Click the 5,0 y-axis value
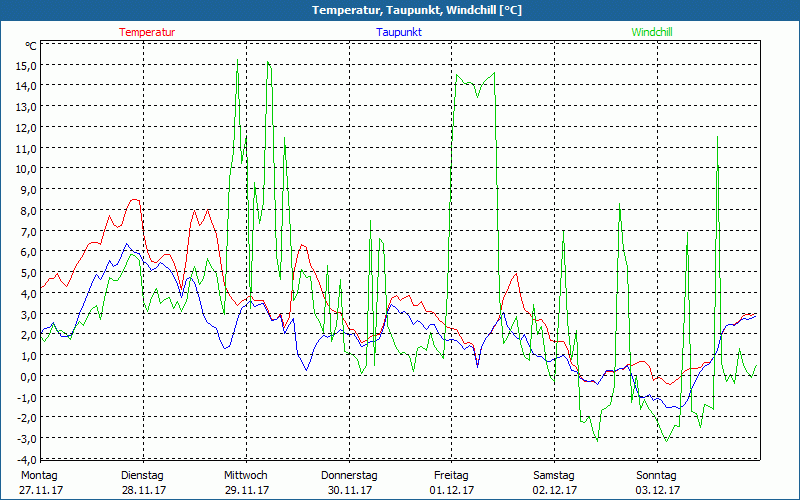 pyautogui.click(x=28, y=273)
